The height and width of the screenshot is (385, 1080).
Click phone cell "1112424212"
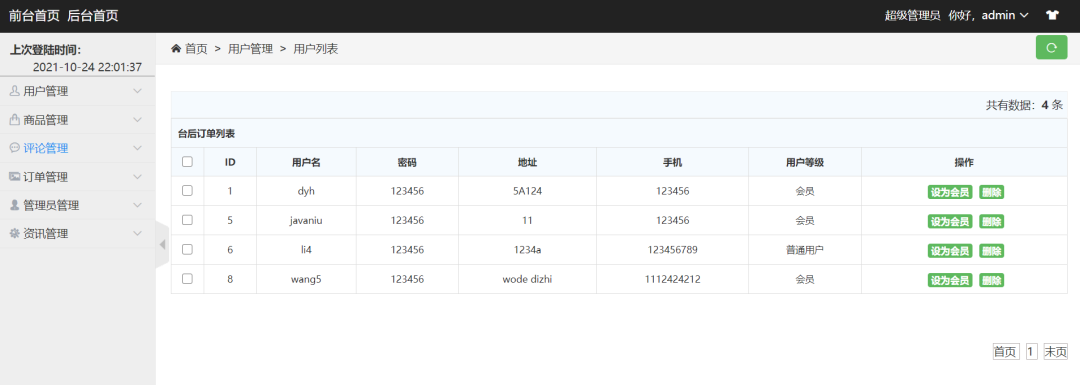[673, 279]
